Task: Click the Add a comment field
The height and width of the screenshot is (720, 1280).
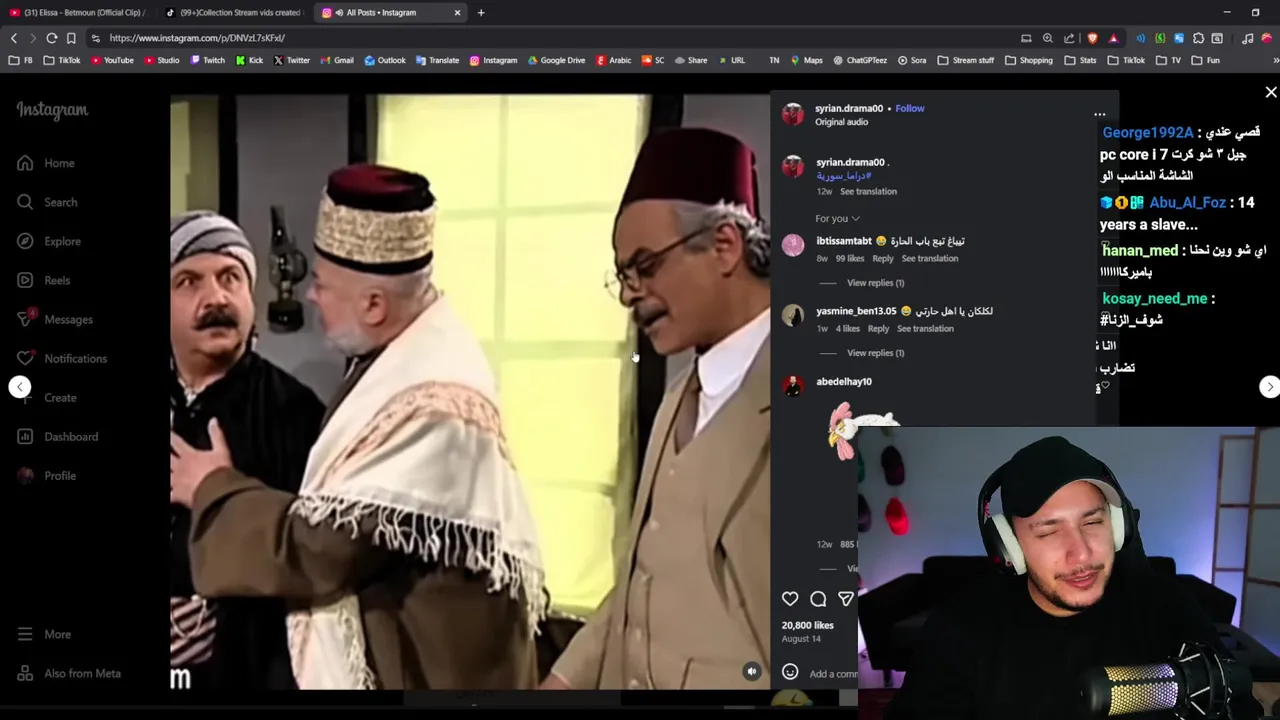Action: tap(833, 674)
